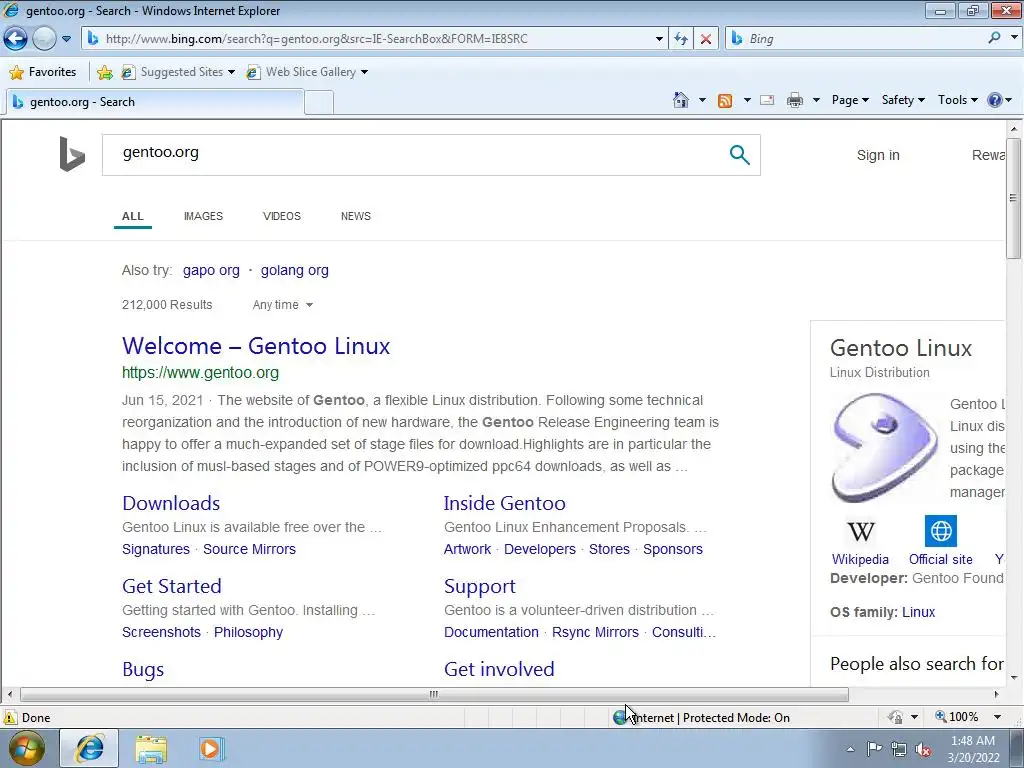The width and height of the screenshot is (1024, 768).
Task: Click the Bing logo on the page
Action: pos(72,154)
